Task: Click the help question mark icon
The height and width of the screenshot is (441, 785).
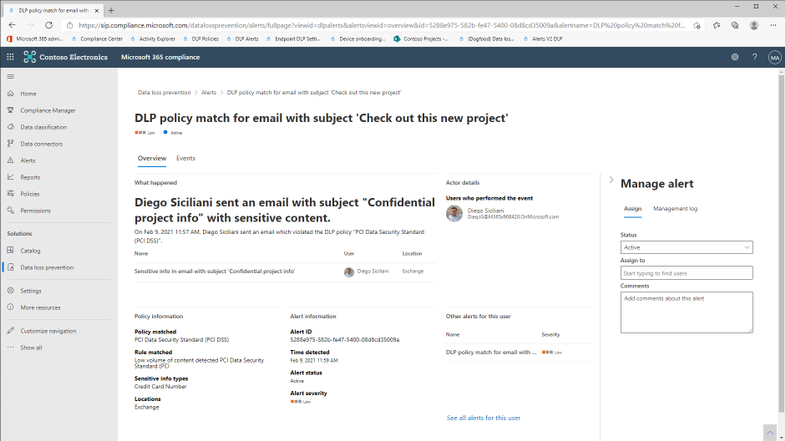Action: pos(754,57)
